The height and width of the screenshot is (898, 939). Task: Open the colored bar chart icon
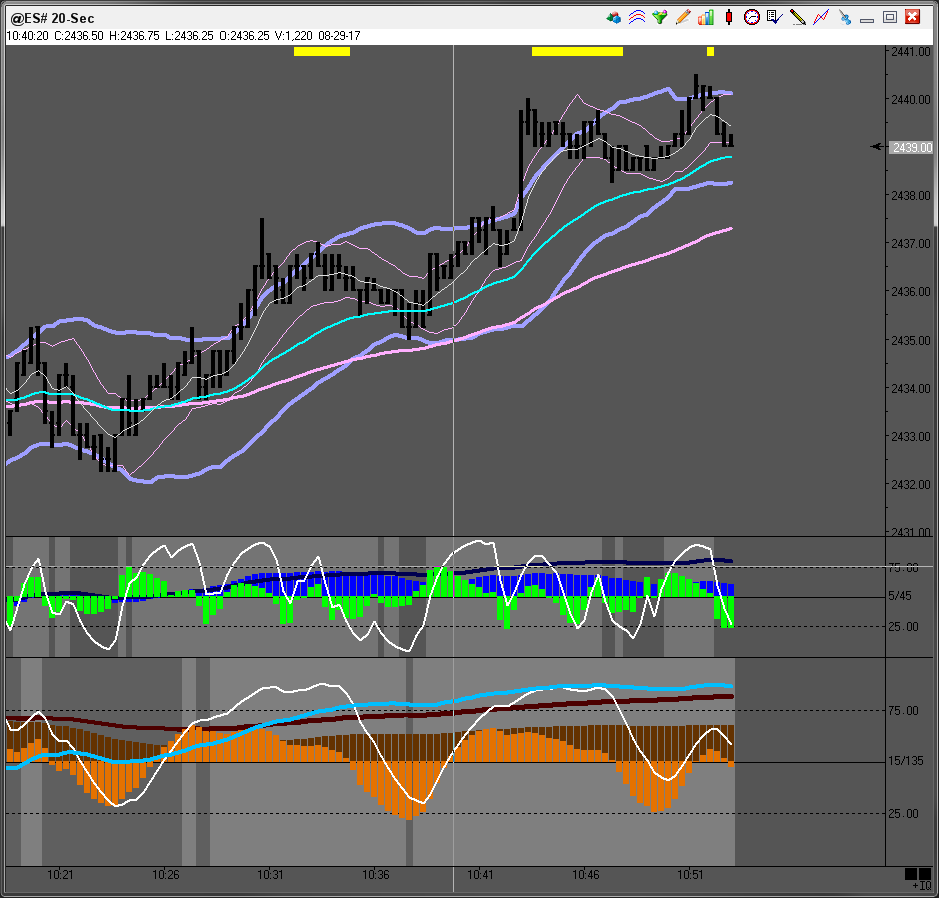[705, 17]
